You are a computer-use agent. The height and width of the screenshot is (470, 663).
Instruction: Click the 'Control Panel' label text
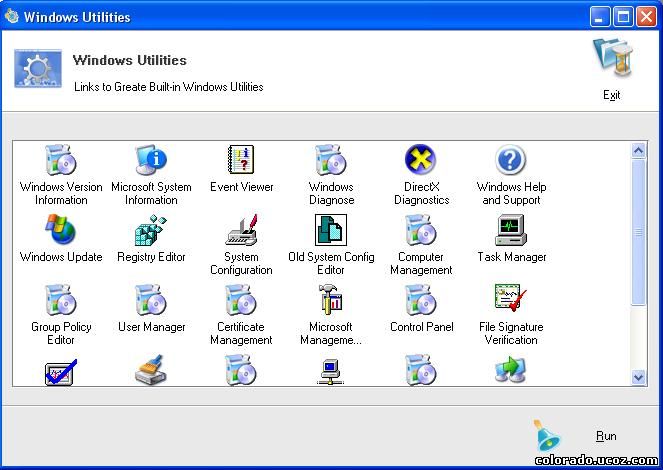point(422,327)
